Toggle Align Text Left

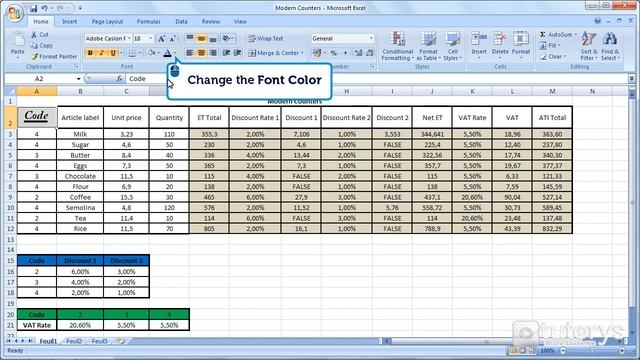tap(190, 53)
